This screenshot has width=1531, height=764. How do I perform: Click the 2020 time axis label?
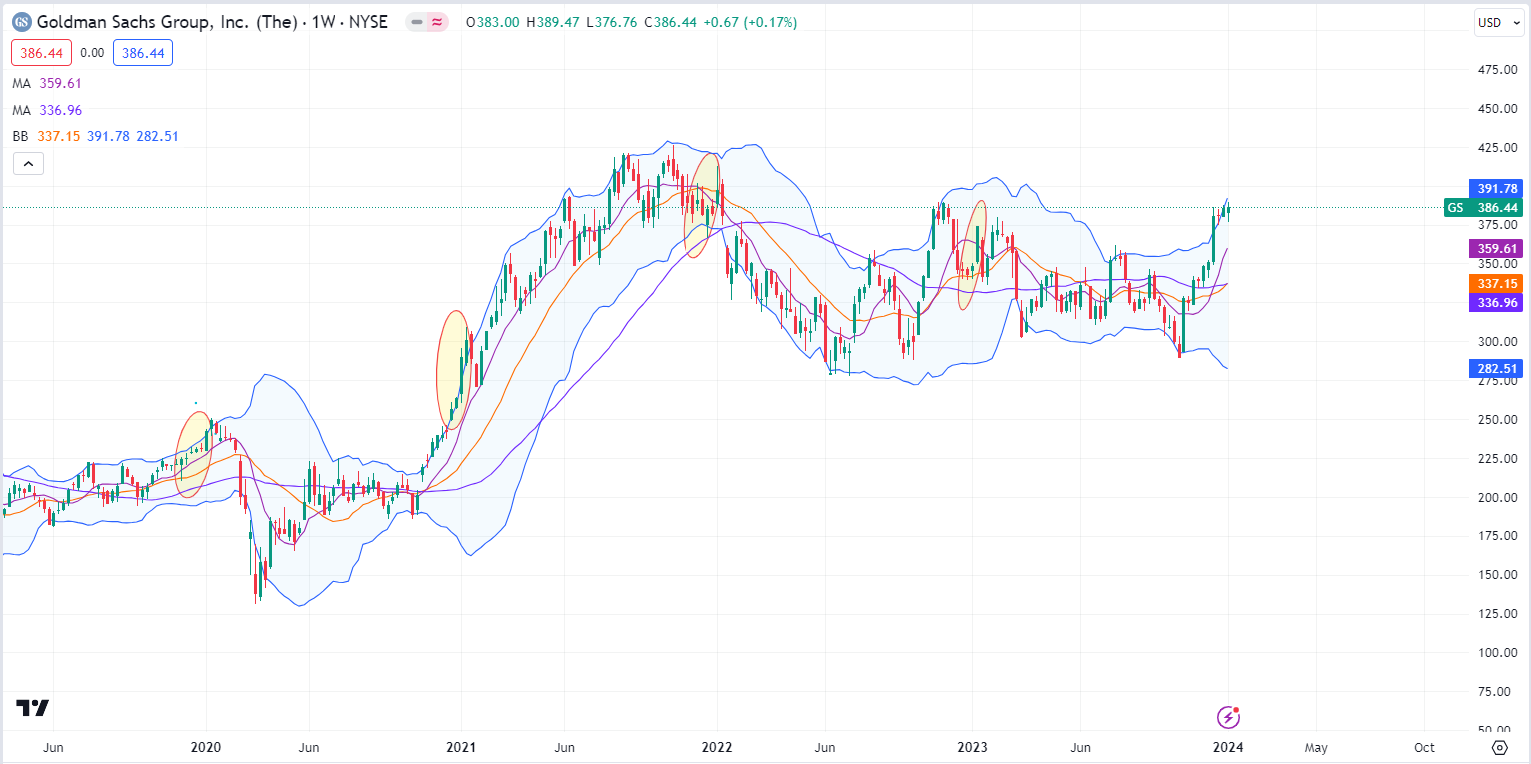(x=205, y=747)
